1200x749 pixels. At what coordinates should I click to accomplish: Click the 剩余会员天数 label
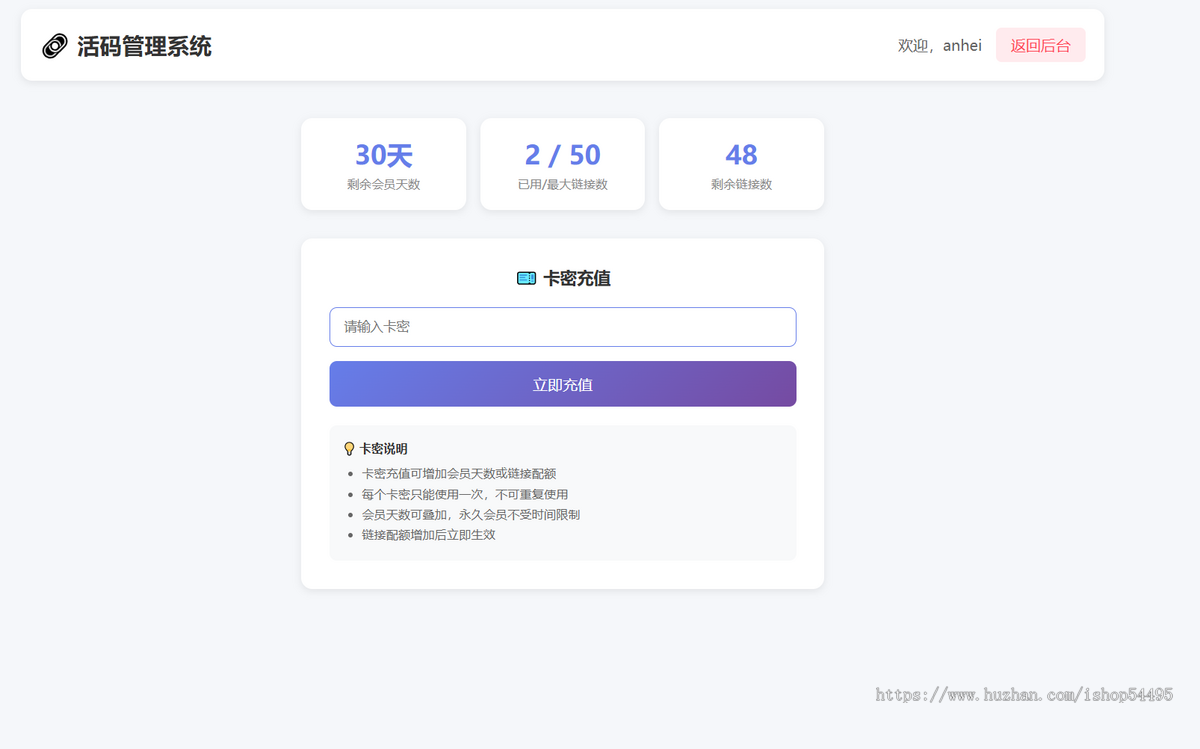[384, 184]
